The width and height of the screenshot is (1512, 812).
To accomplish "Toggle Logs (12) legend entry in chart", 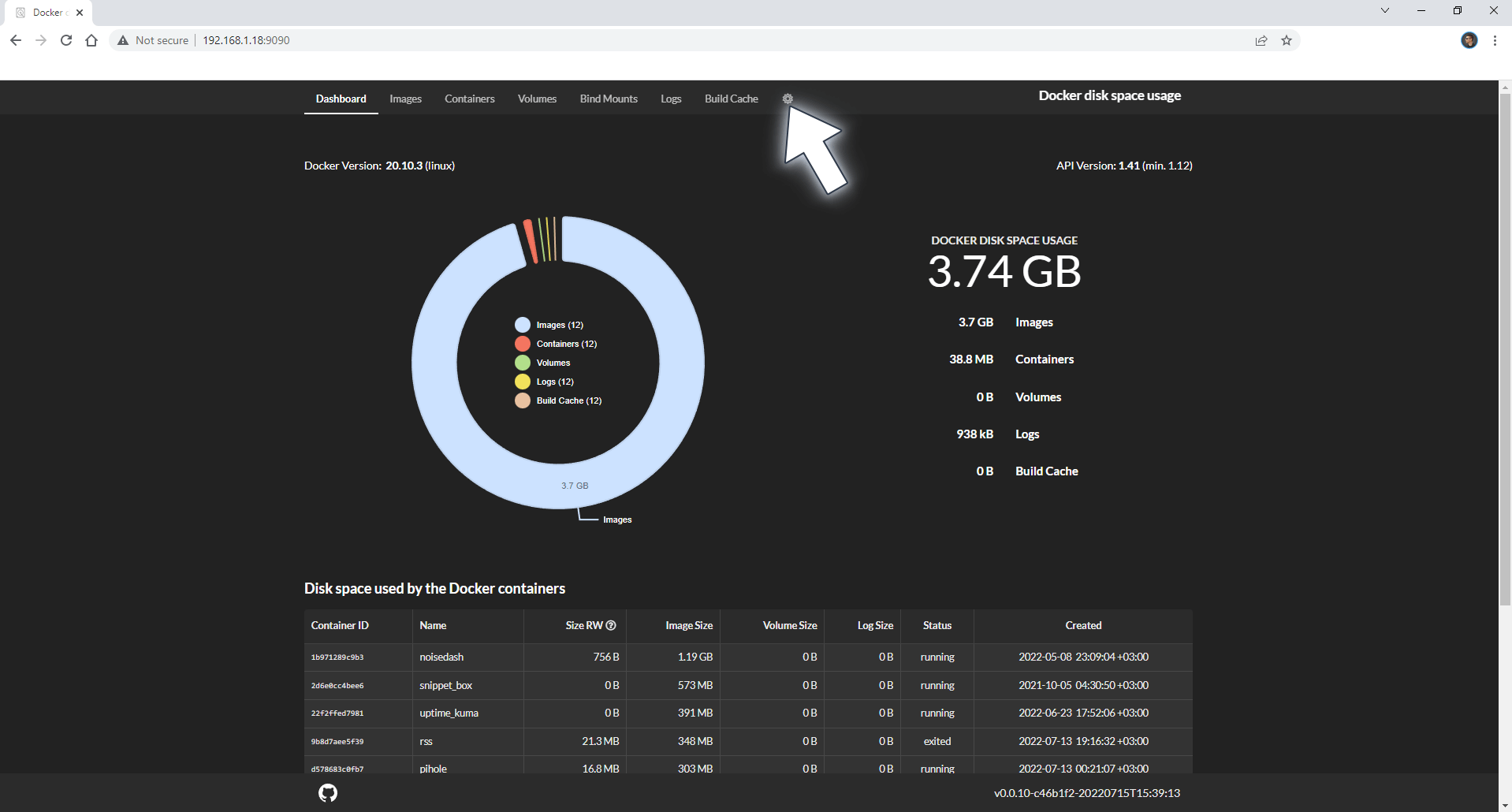I will (545, 382).
